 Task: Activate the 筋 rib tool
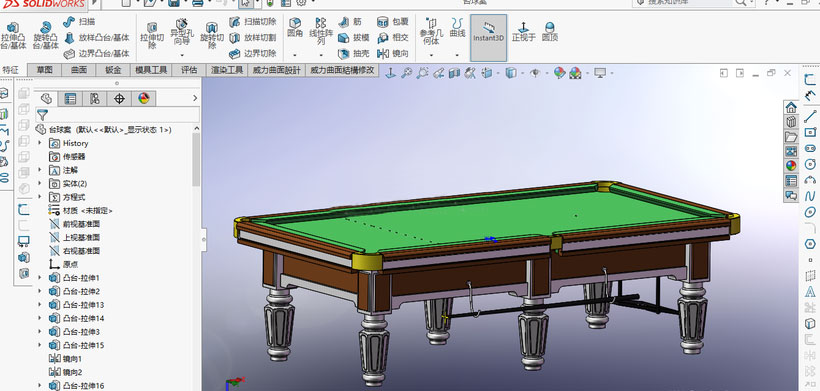(x=350, y=22)
